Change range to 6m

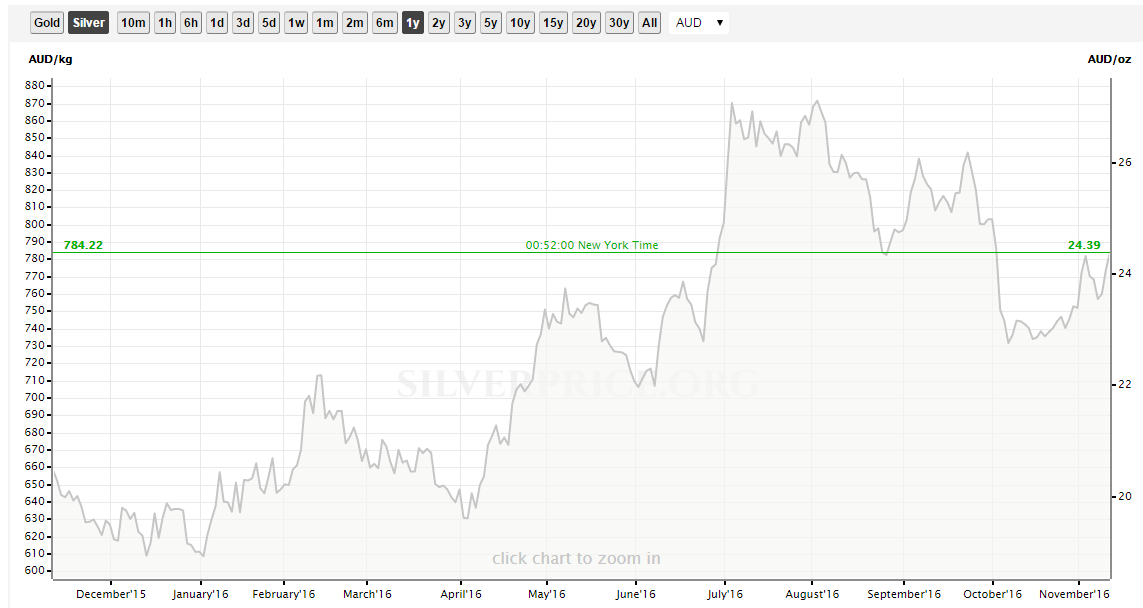[x=385, y=23]
